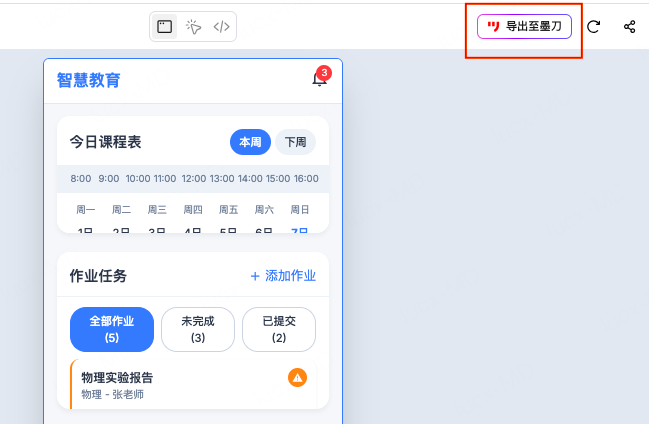
Task: Click the 14:00 time slot label
Action: 250,179
